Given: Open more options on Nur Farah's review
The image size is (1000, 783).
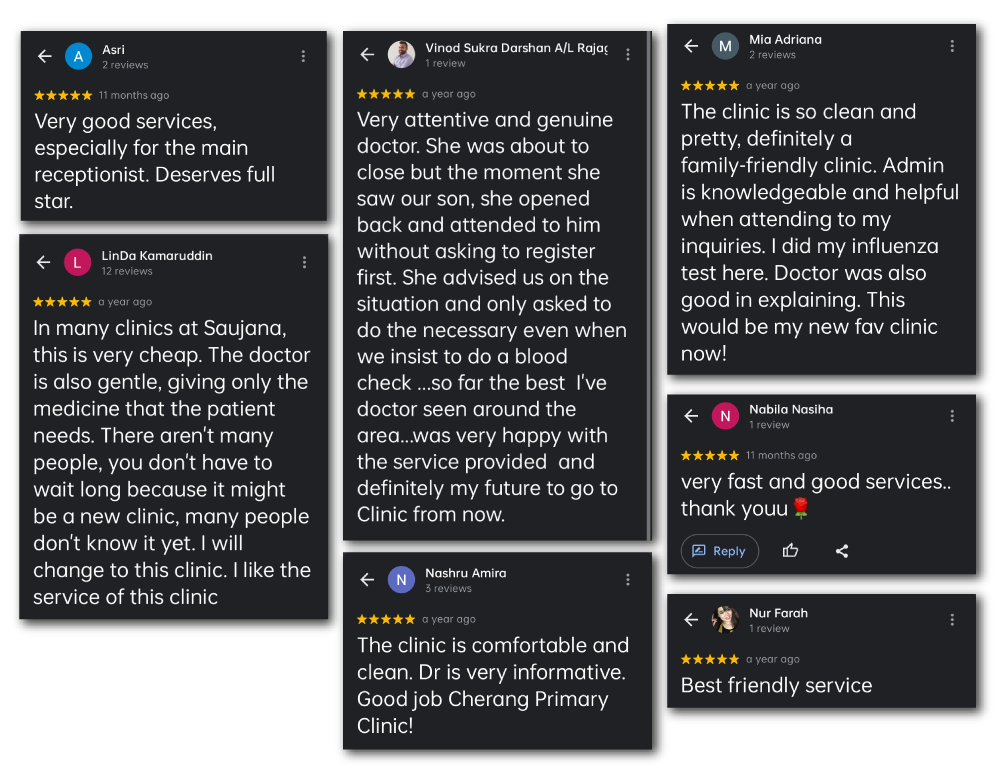Looking at the screenshot, I should (x=952, y=620).
